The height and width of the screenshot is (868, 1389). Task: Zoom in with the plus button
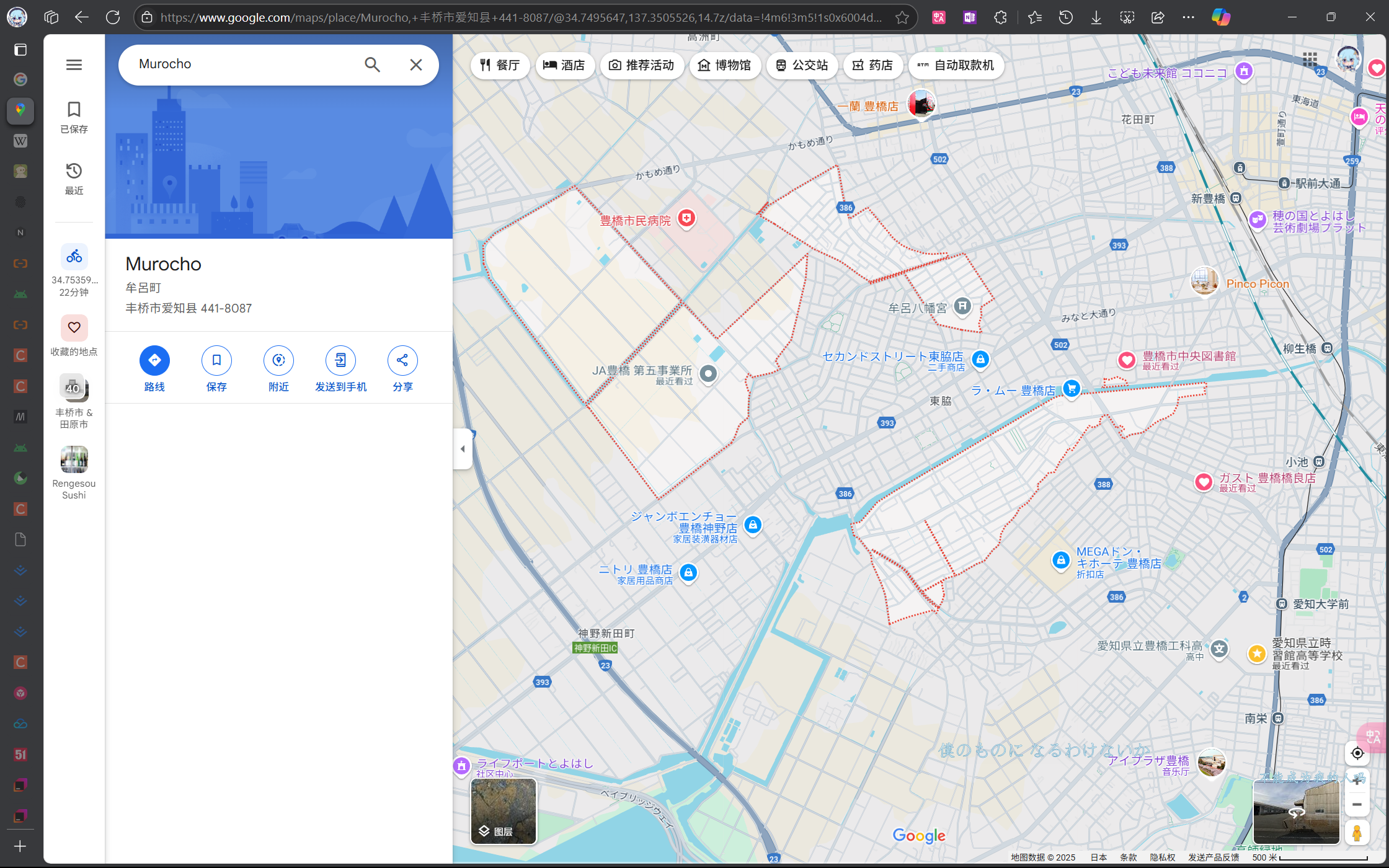click(1357, 780)
